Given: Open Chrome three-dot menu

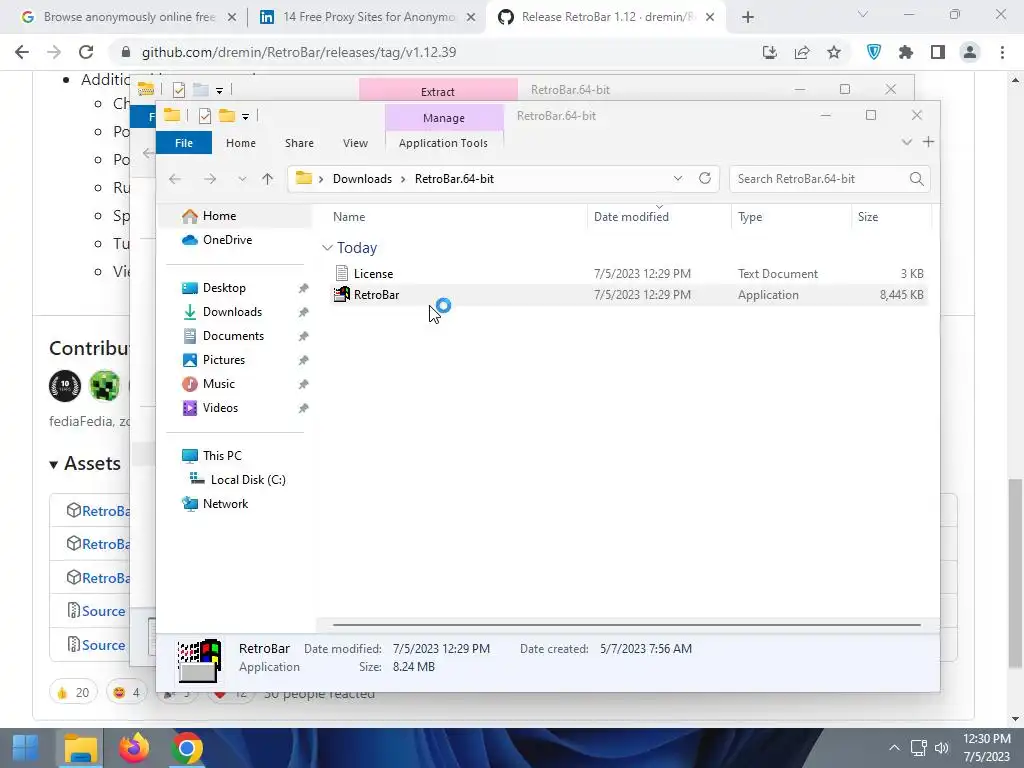Looking at the screenshot, I should pos(1002,52).
